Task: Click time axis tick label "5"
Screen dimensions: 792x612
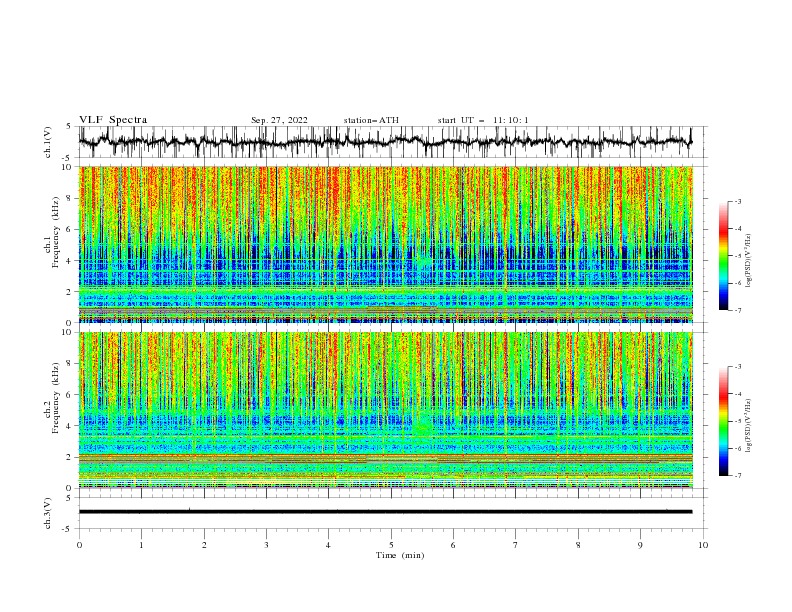Action: (391, 545)
